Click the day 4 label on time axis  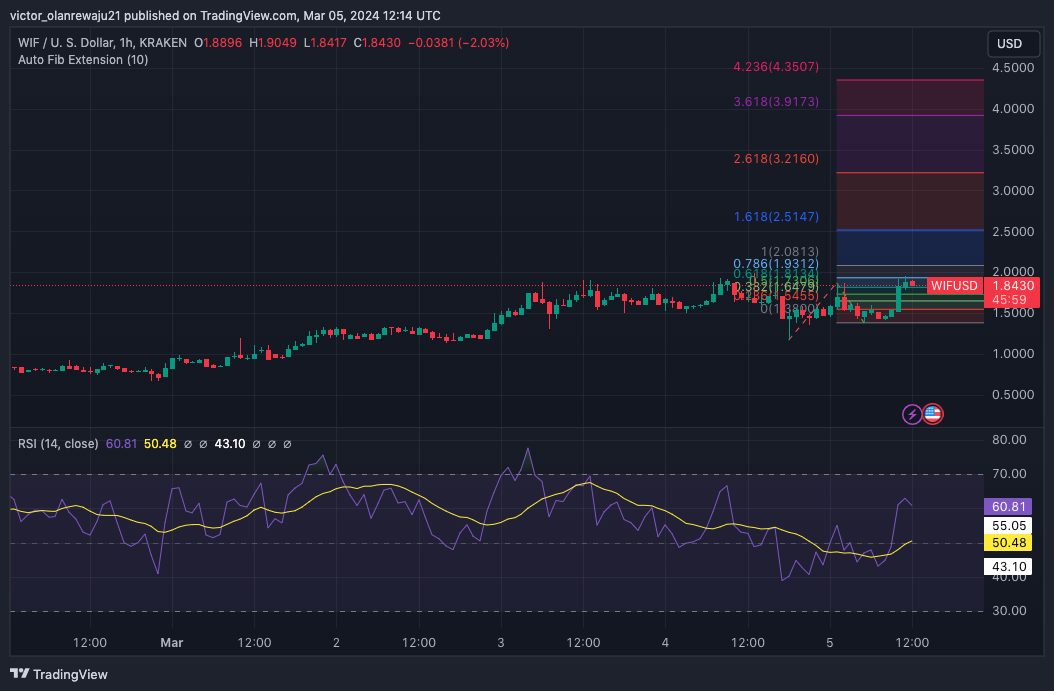coord(665,643)
